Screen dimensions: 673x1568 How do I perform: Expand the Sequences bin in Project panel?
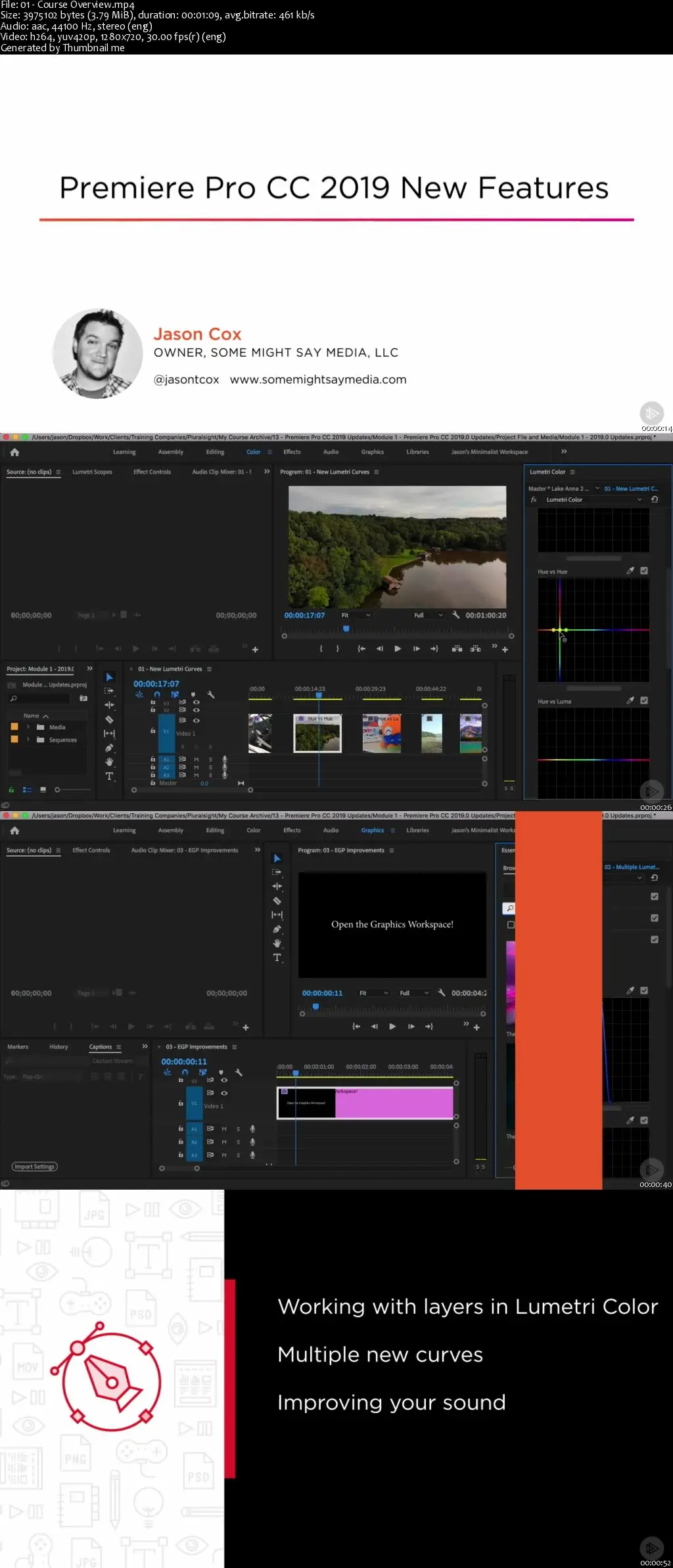[x=28, y=740]
